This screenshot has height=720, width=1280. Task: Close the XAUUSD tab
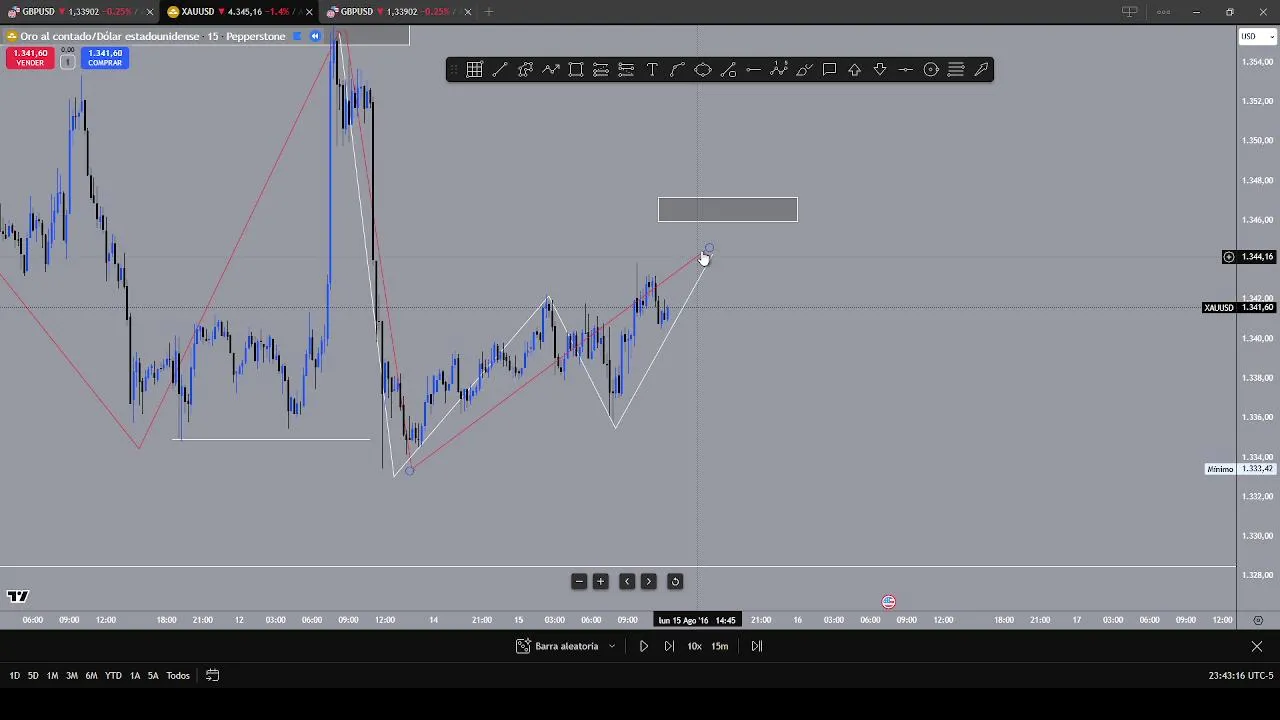[x=308, y=12]
